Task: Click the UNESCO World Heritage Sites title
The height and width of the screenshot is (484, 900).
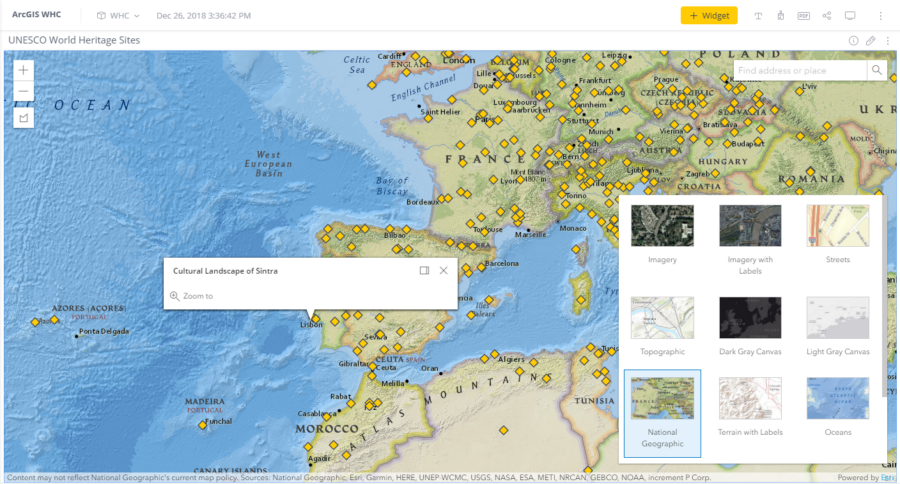Action: pos(74,40)
